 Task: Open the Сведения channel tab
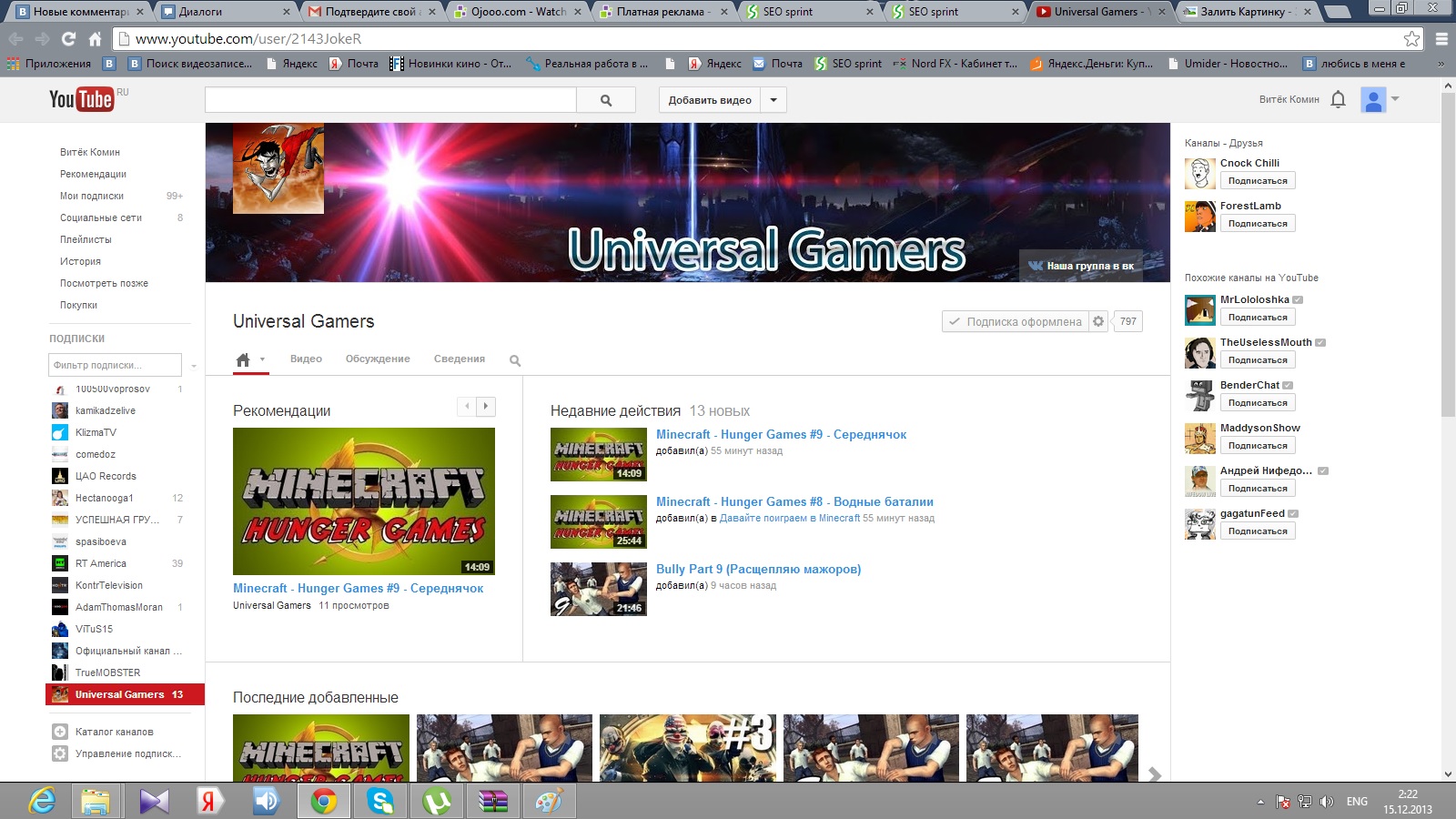(x=460, y=359)
